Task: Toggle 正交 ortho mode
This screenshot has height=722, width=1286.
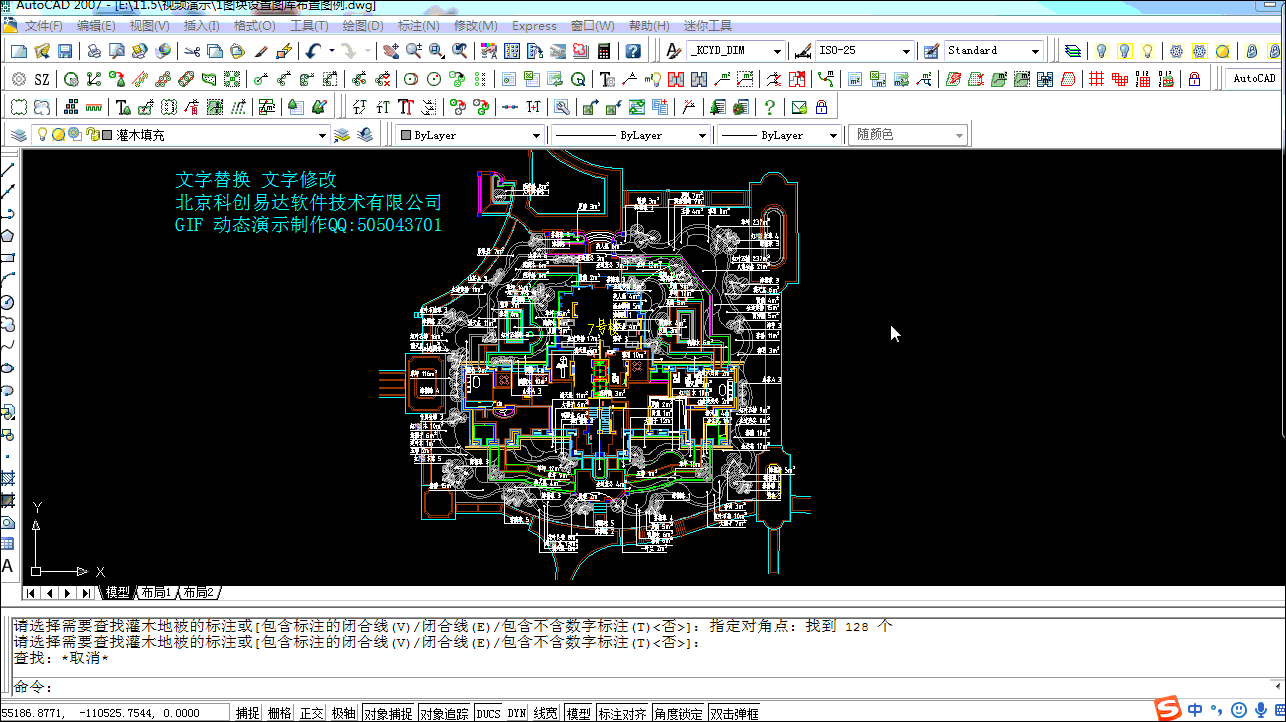Action: [x=311, y=714]
